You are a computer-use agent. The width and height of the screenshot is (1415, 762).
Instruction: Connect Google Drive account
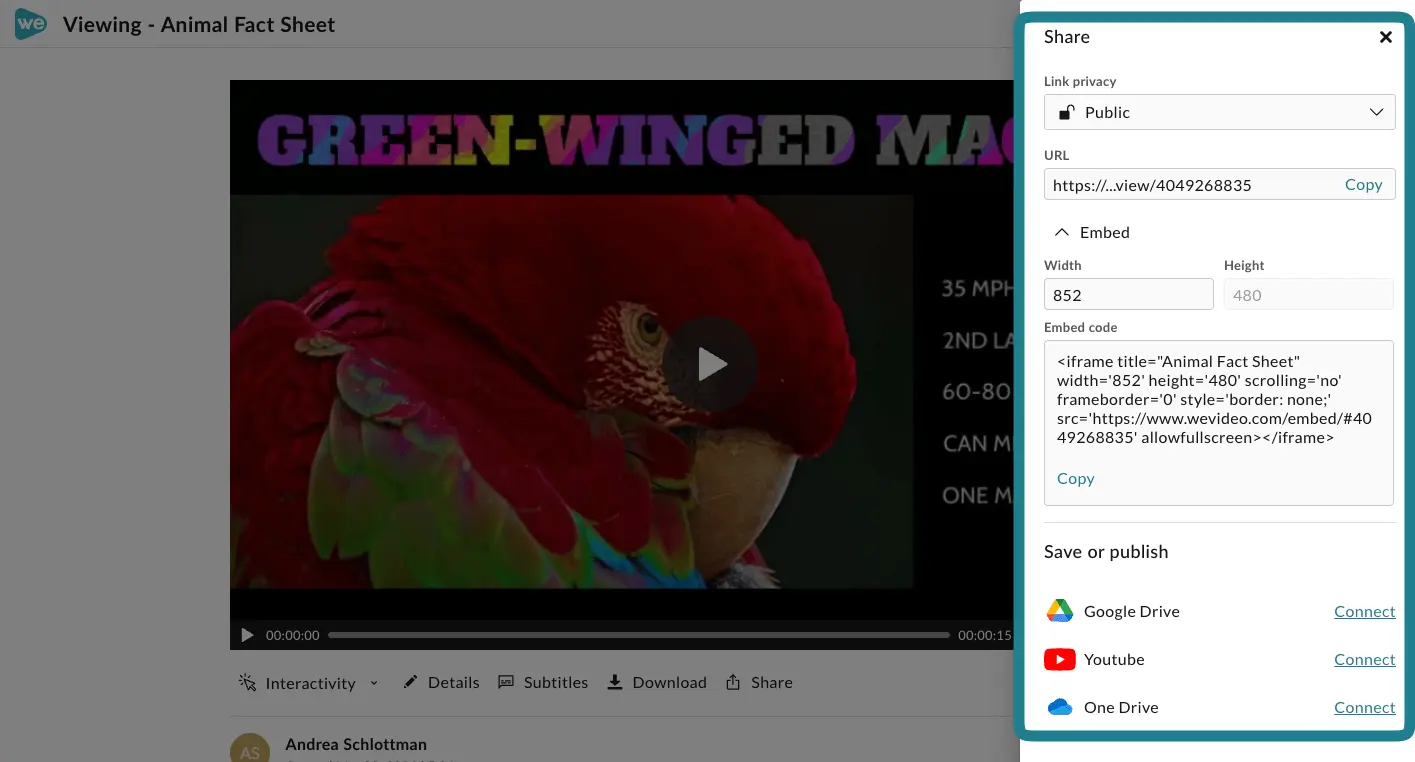pyautogui.click(x=1364, y=611)
